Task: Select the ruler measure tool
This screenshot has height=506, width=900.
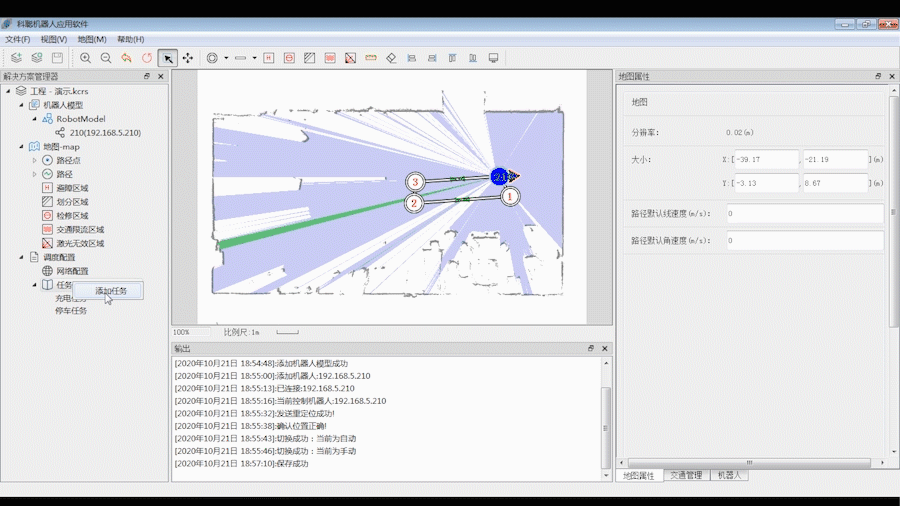Action: (x=371, y=58)
